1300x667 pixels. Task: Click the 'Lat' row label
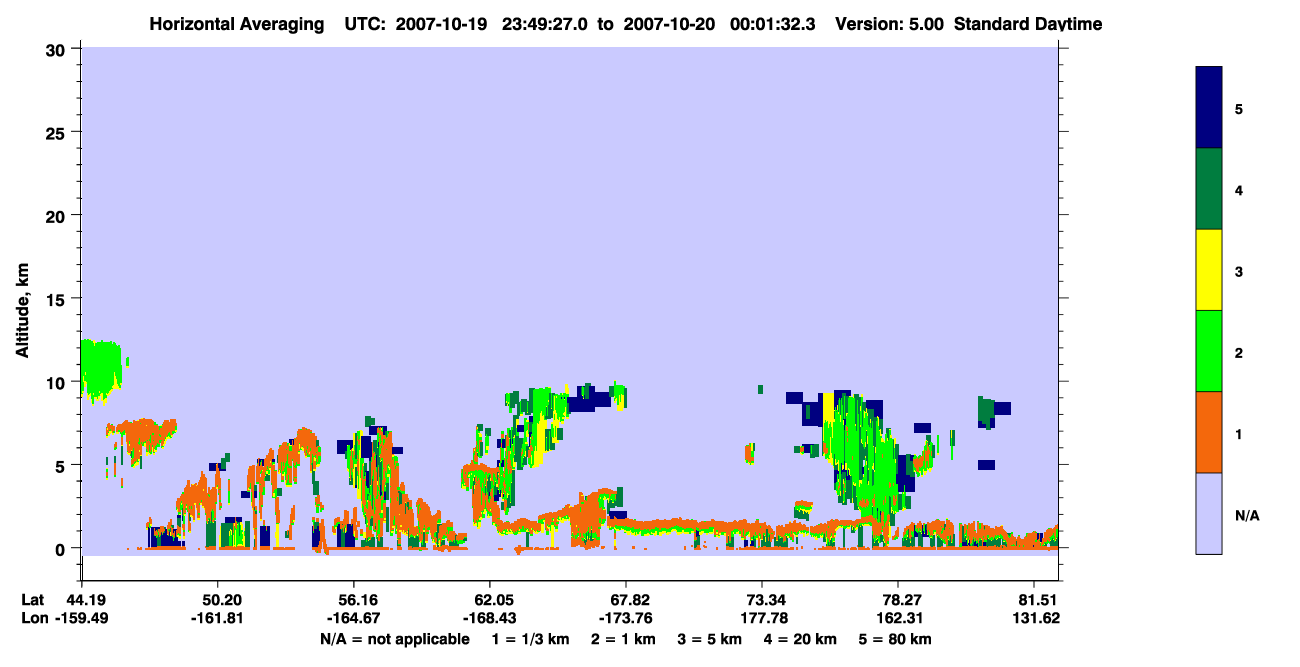(x=33, y=600)
